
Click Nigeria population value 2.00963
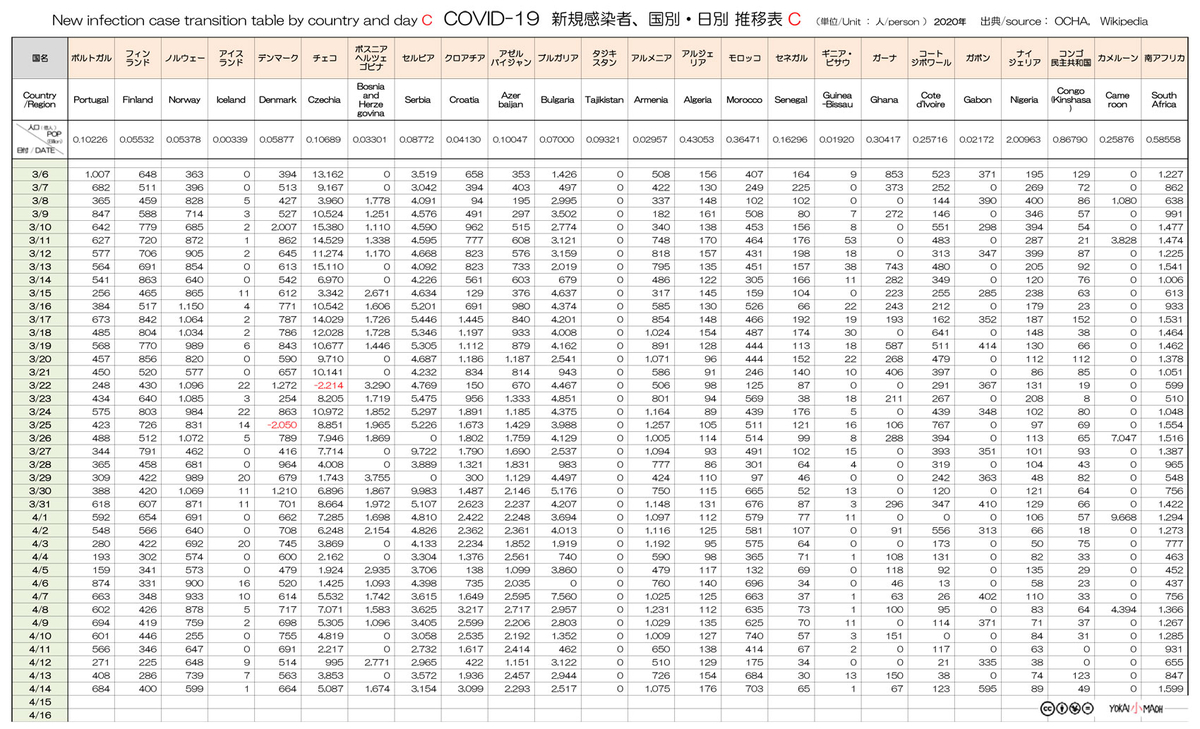tap(1024, 138)
